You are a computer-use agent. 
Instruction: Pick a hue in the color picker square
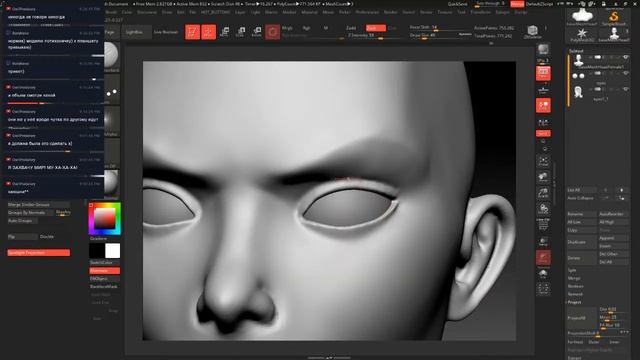tap(104, 219)
